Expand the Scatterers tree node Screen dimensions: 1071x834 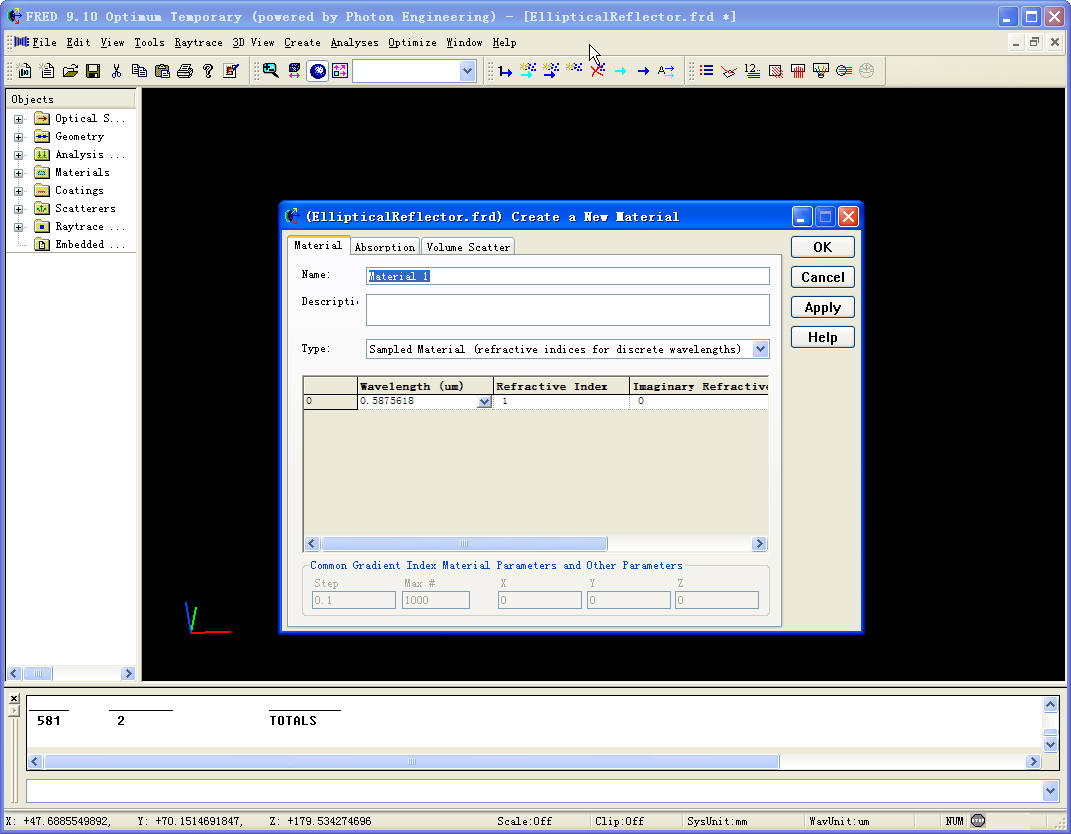pyautogui.click(x=18, y=209)
